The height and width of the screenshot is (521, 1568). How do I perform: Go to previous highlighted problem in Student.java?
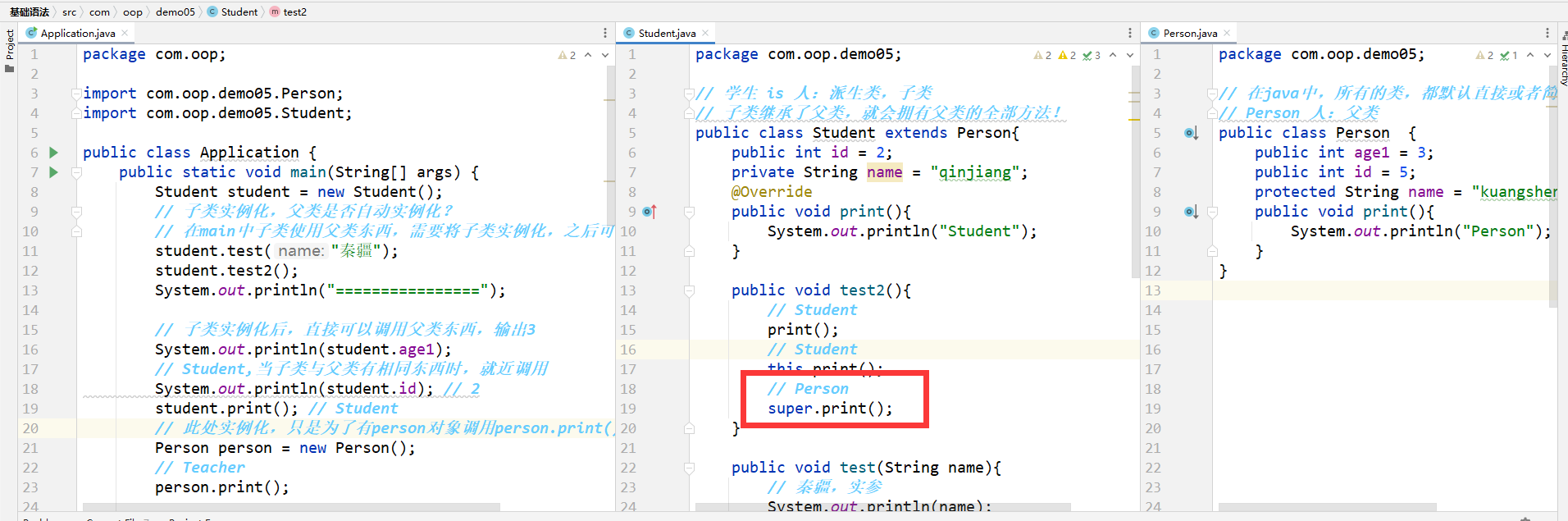1113,55
